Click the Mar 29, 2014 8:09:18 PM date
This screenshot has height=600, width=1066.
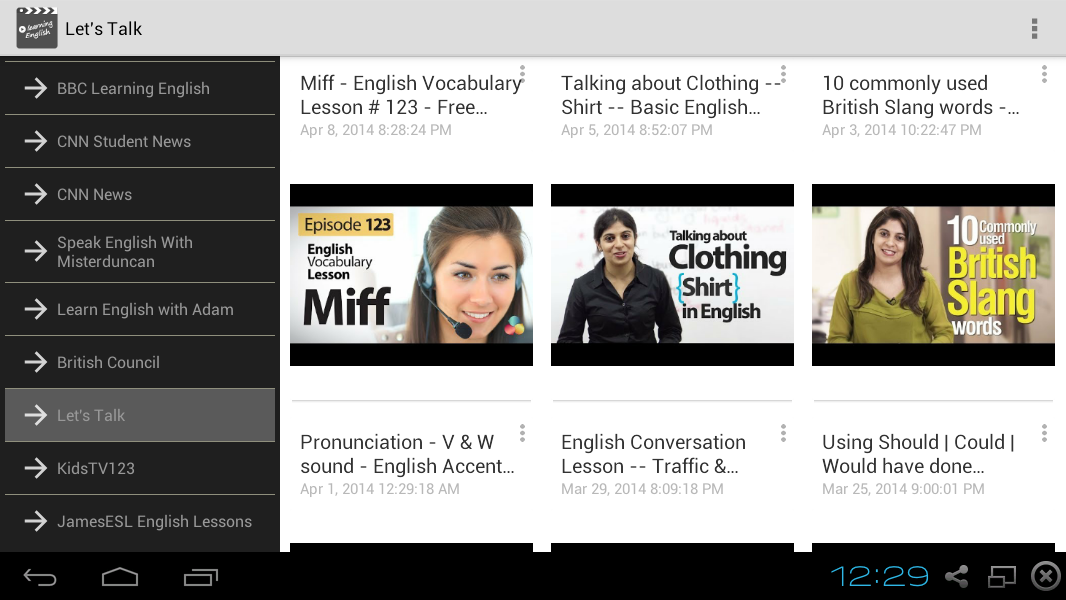point(642,489)
